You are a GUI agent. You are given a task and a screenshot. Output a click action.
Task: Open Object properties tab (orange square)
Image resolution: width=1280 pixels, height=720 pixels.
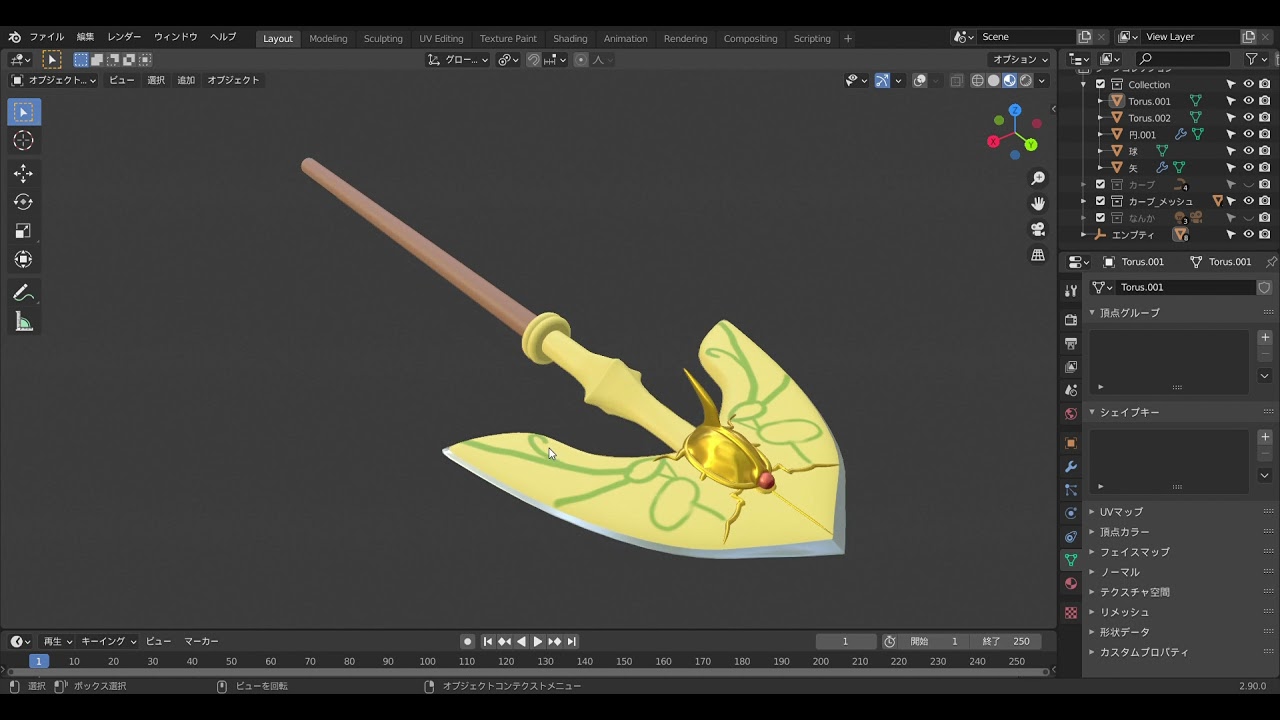[1071, 443]
